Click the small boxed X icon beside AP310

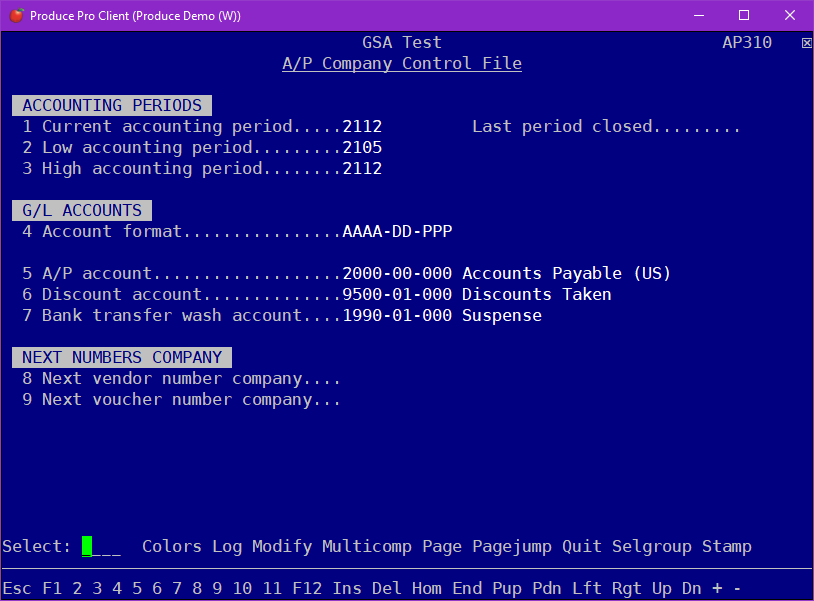806,43
